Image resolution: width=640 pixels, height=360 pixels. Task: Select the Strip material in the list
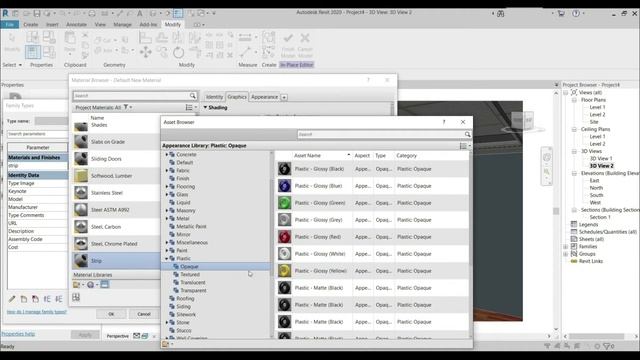(116, 260)
